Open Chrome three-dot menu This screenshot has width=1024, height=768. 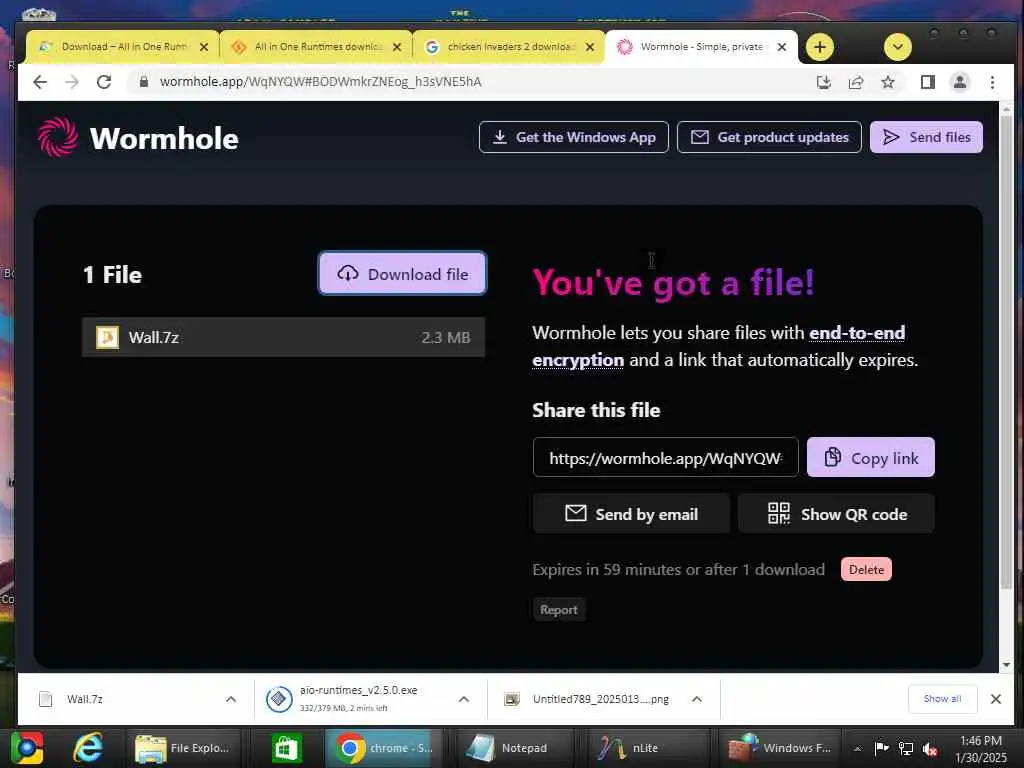tap(992, 82)
